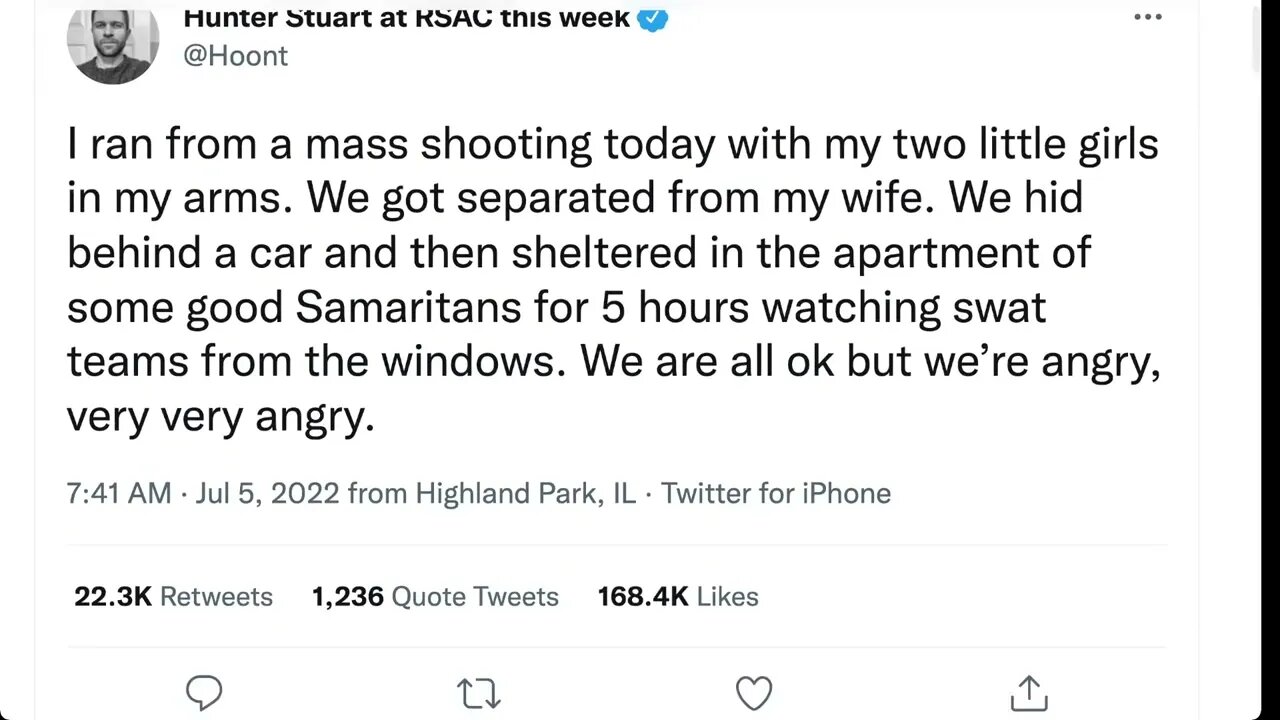Open the @Hoont handle link
The width and height of the screenshot is (1280, 720).
[235, 56]
